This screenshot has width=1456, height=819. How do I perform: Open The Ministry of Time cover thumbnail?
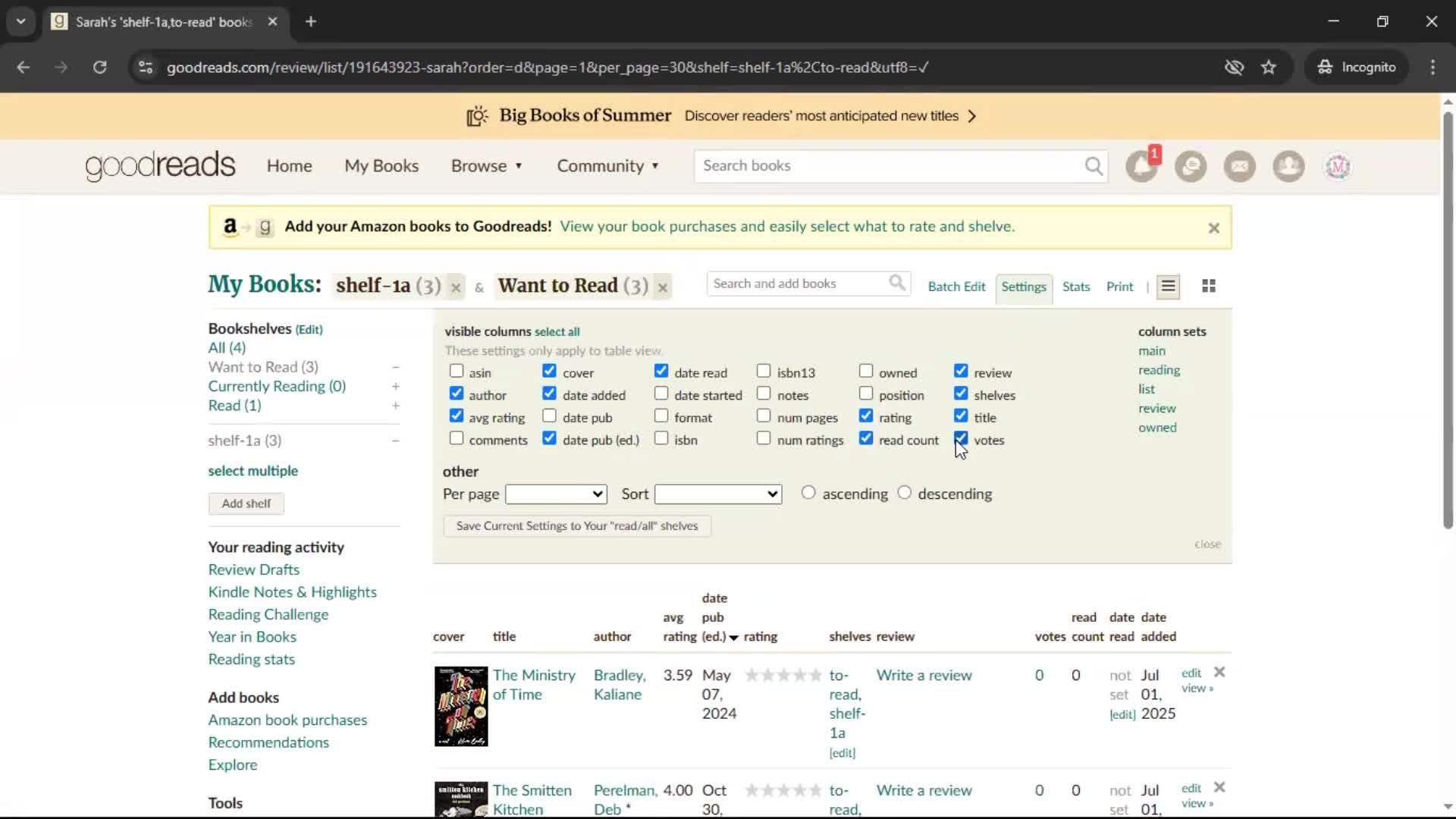point(461,707)
